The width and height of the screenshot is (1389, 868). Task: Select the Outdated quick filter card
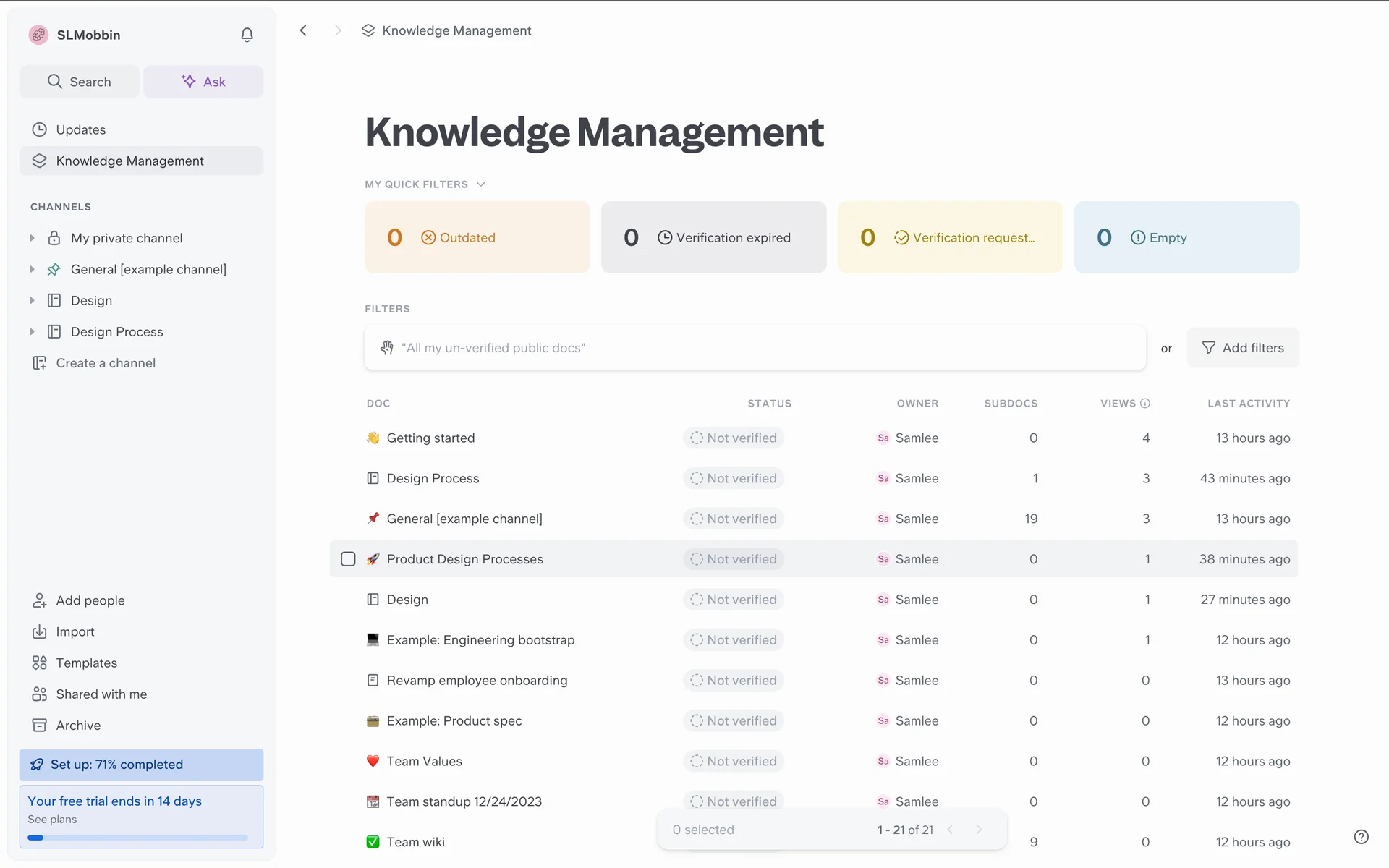point(477,237)
